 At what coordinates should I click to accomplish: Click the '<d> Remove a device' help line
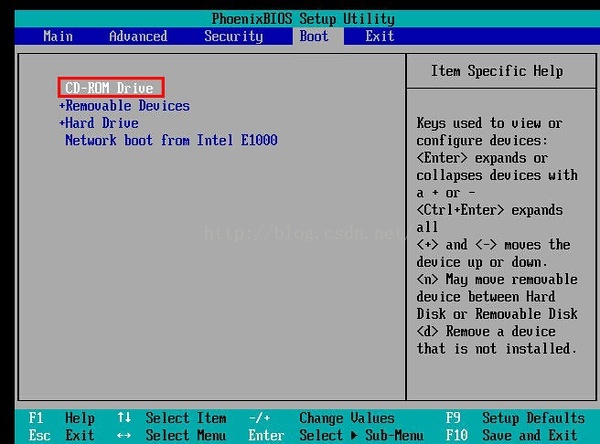(x=486, y=331)
